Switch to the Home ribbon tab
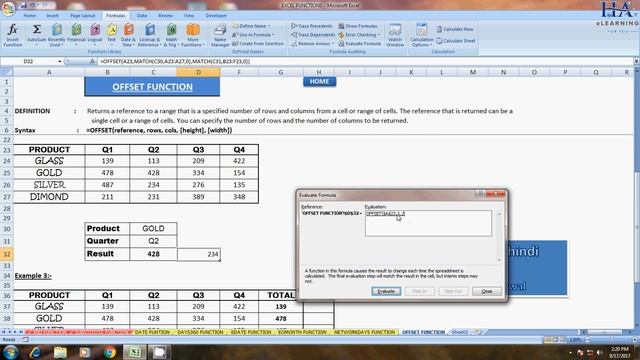Image resolution: width=640 pixels, height=360 pixels. (29, 16)
